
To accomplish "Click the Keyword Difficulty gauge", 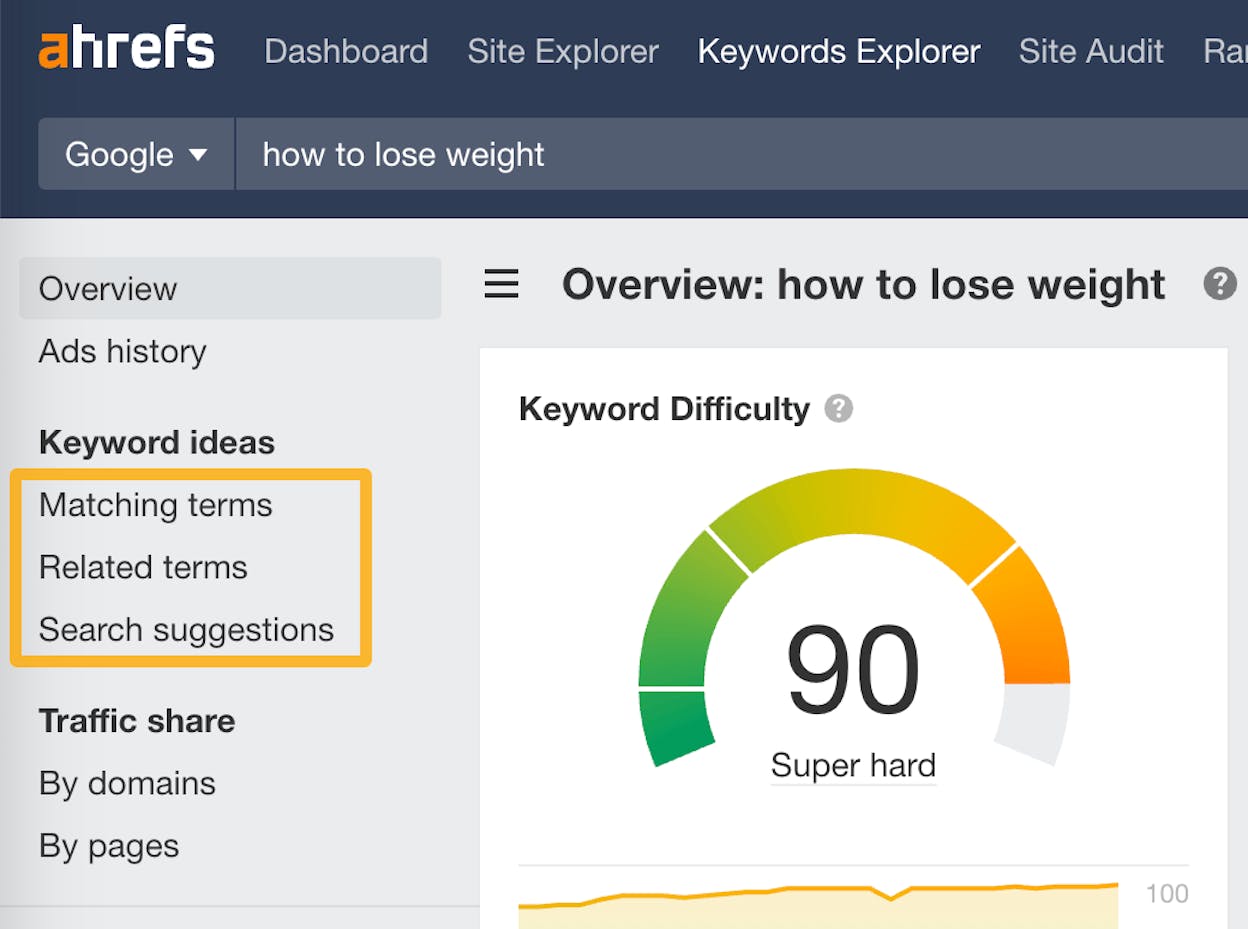I will coord(854,617).
